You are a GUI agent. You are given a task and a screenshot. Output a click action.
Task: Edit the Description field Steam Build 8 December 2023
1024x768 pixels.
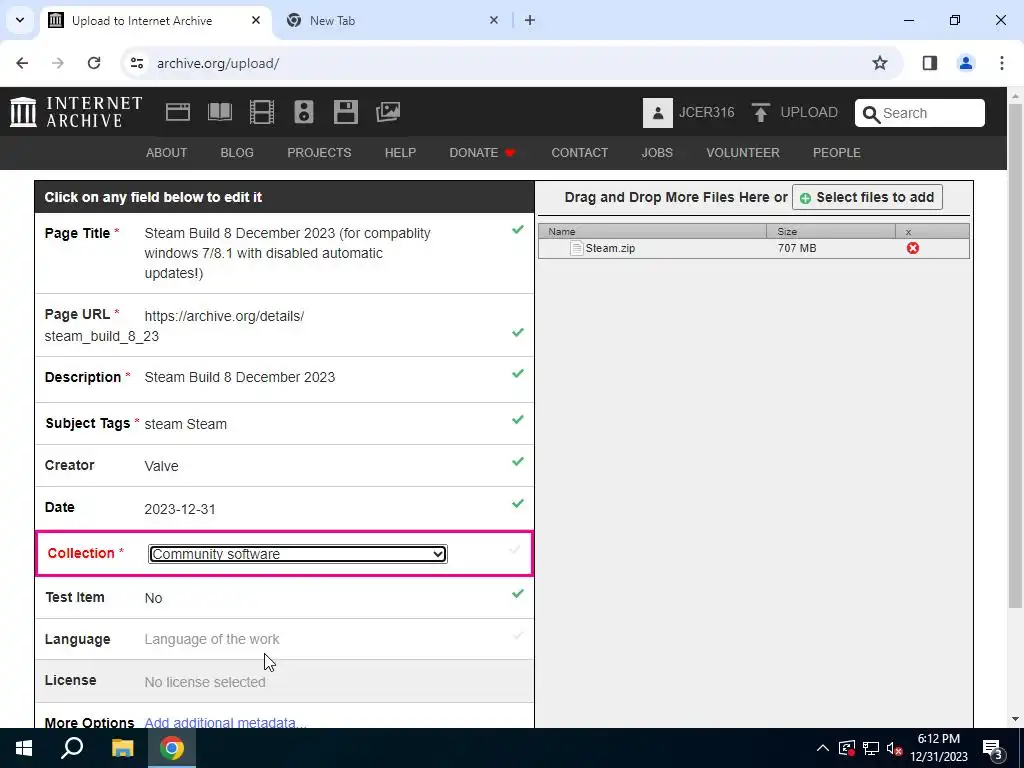click(x=240, y=377)
